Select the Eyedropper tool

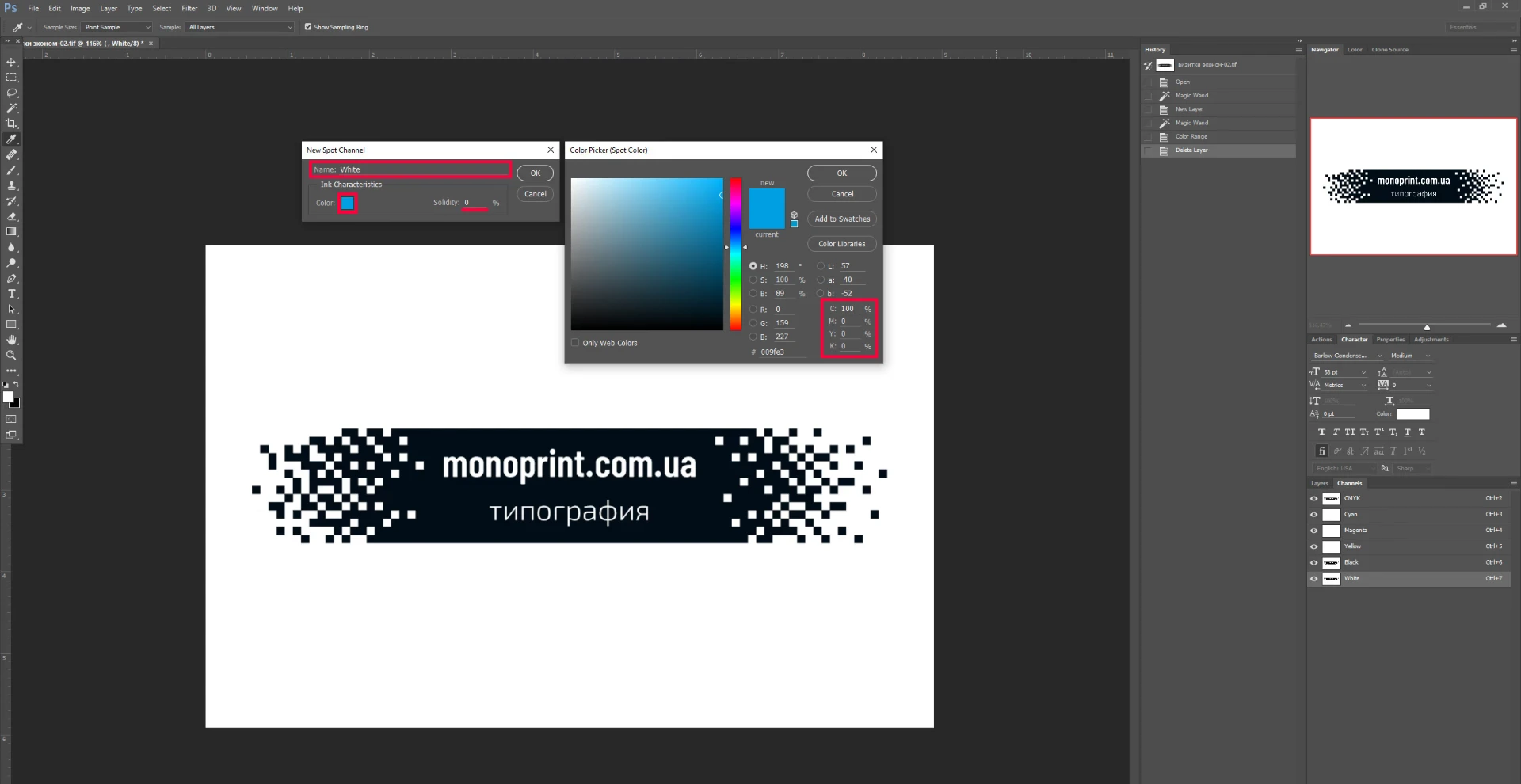click(x=11, y=139)
